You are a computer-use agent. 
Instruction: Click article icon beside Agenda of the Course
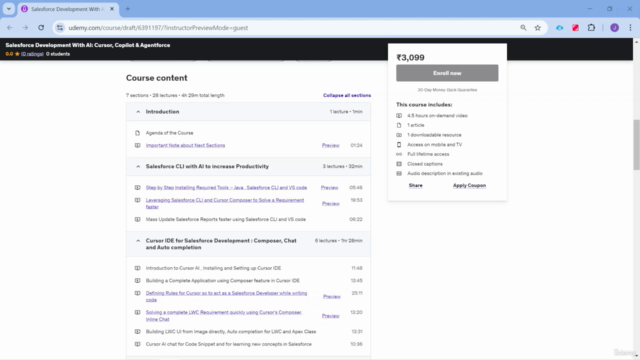coord(138,133)
